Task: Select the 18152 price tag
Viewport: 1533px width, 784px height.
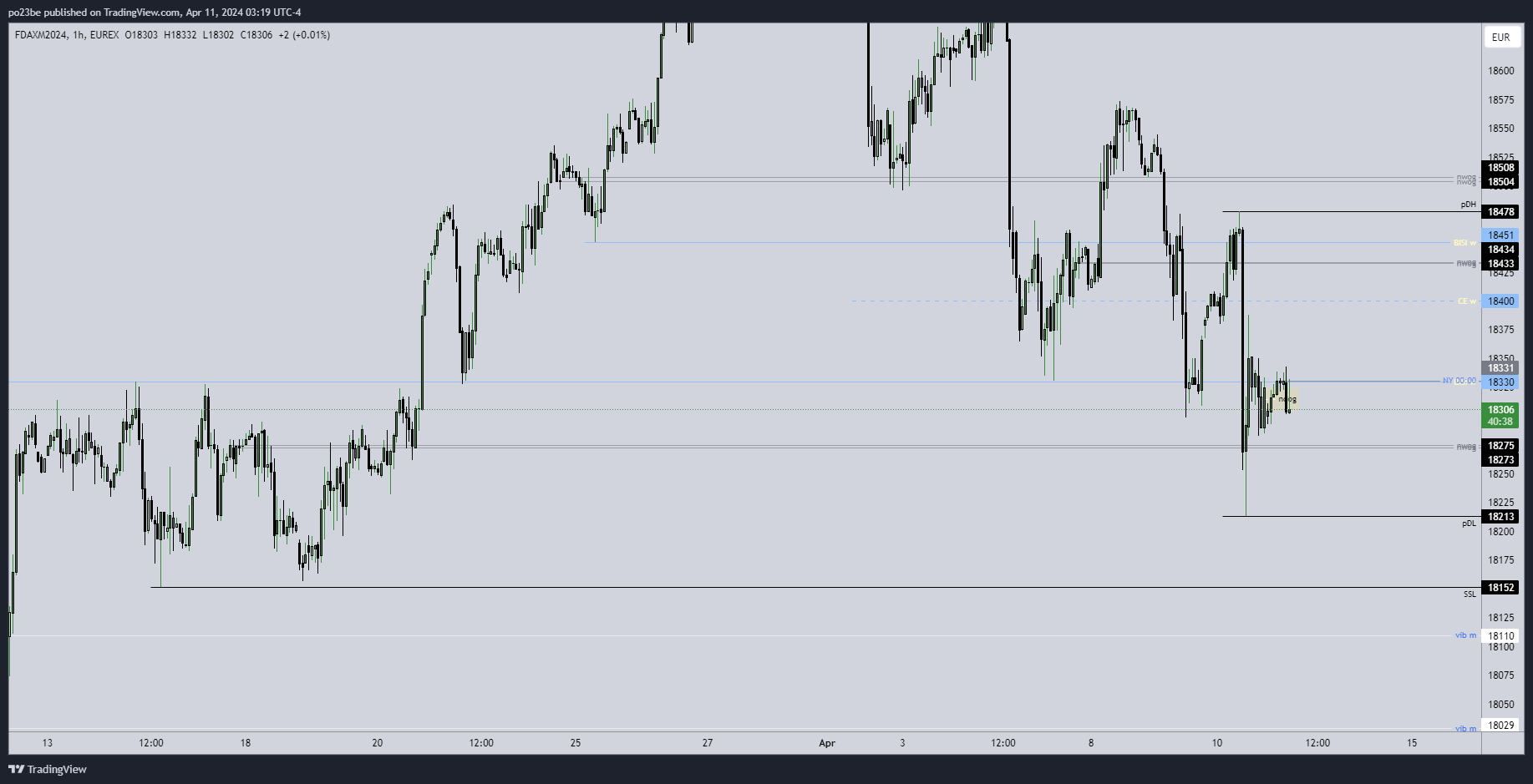Action: [x=1500, y=588]
